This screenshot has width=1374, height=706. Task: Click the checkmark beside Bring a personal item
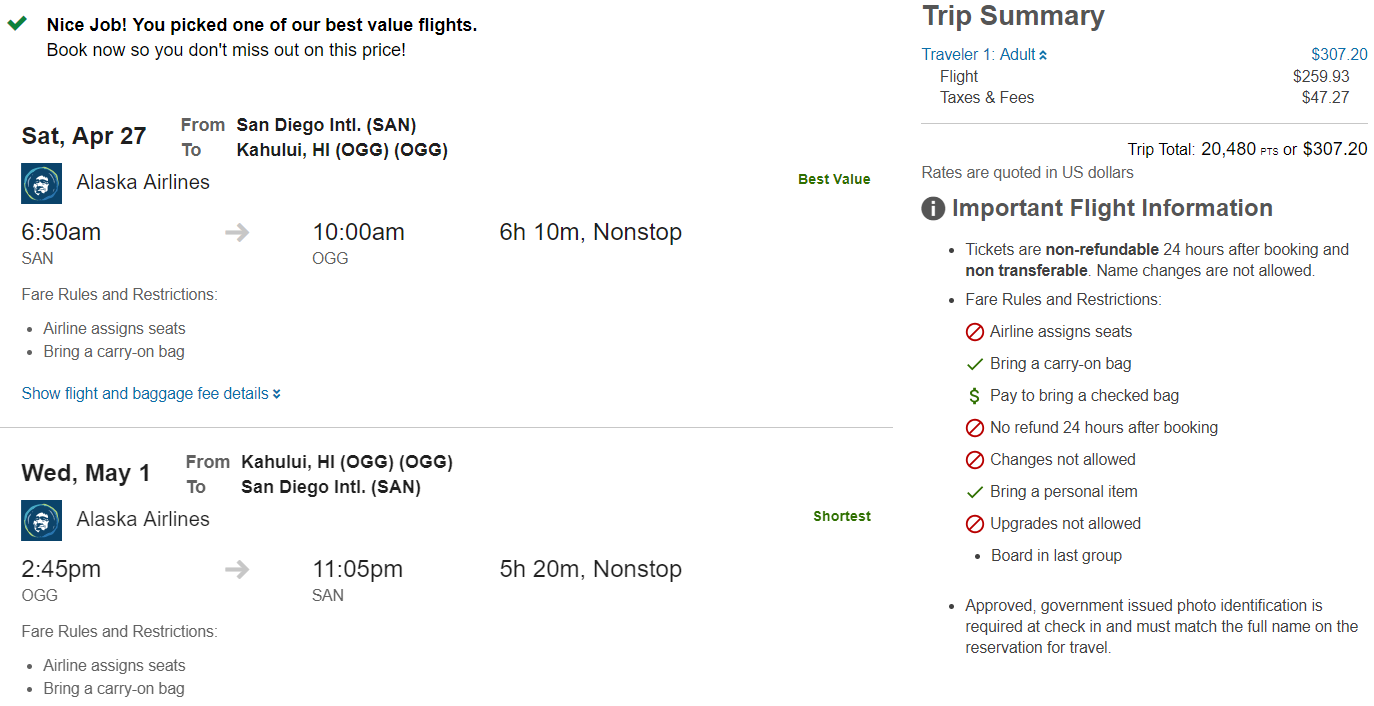tap(975, 492)
